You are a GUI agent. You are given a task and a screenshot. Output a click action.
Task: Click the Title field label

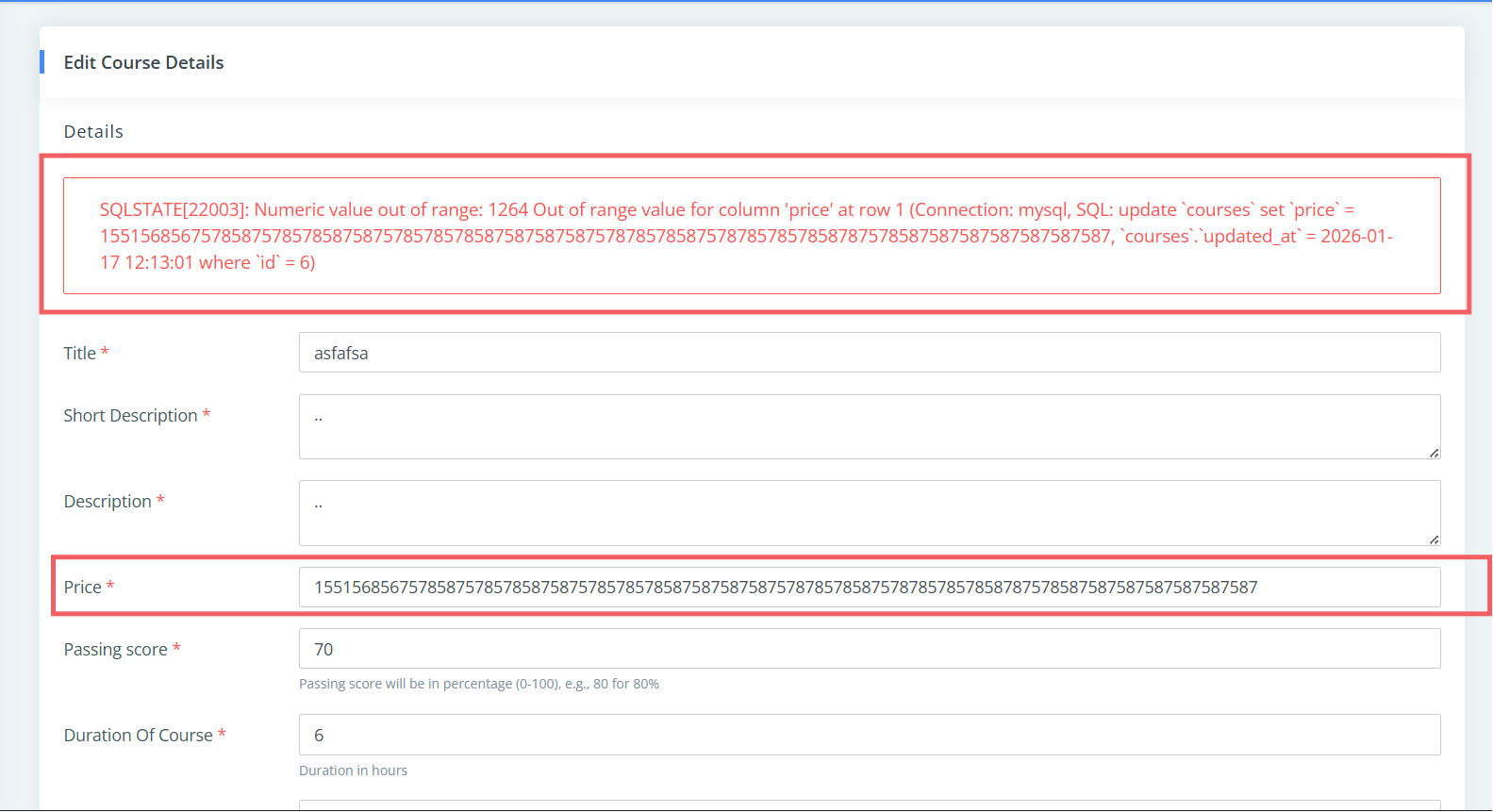point(80,353)
